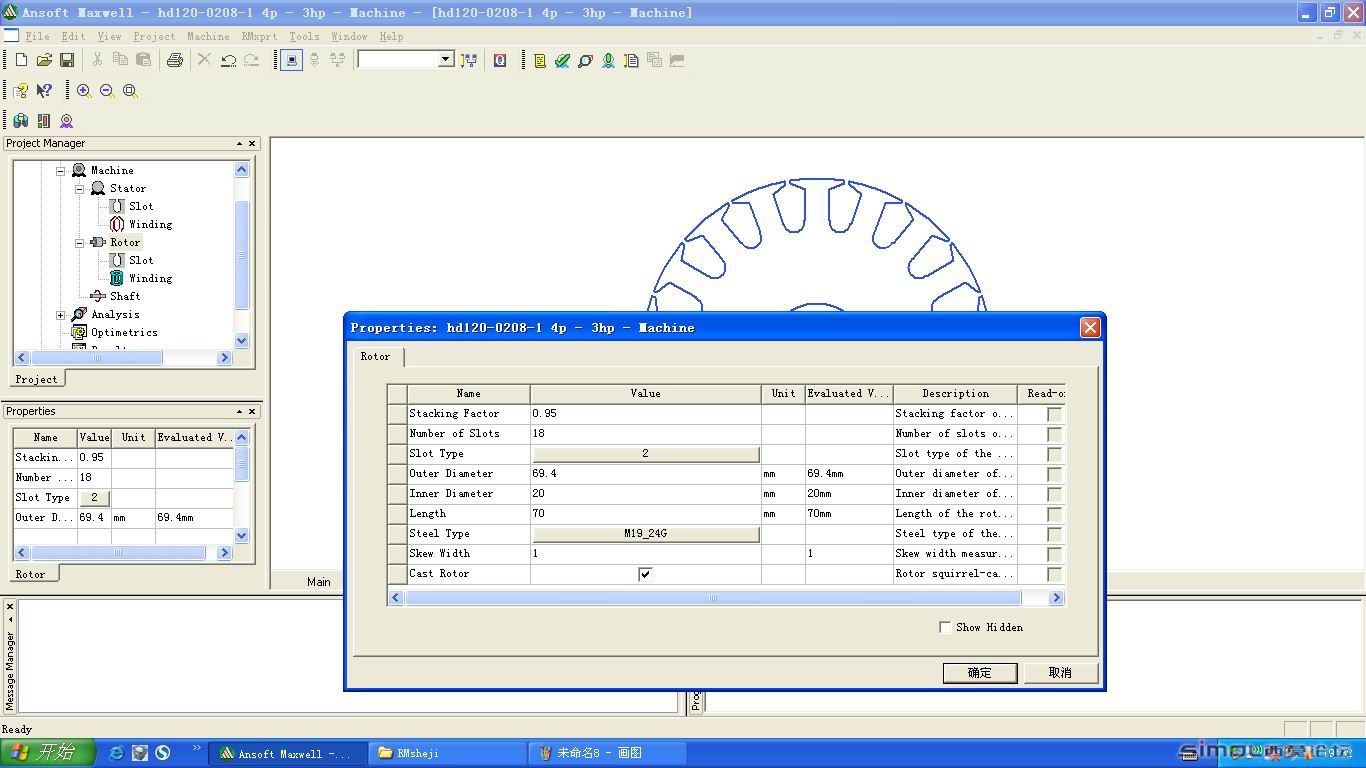
Task: Cancel dialog with 取消 button
Action: point(1060,673)
